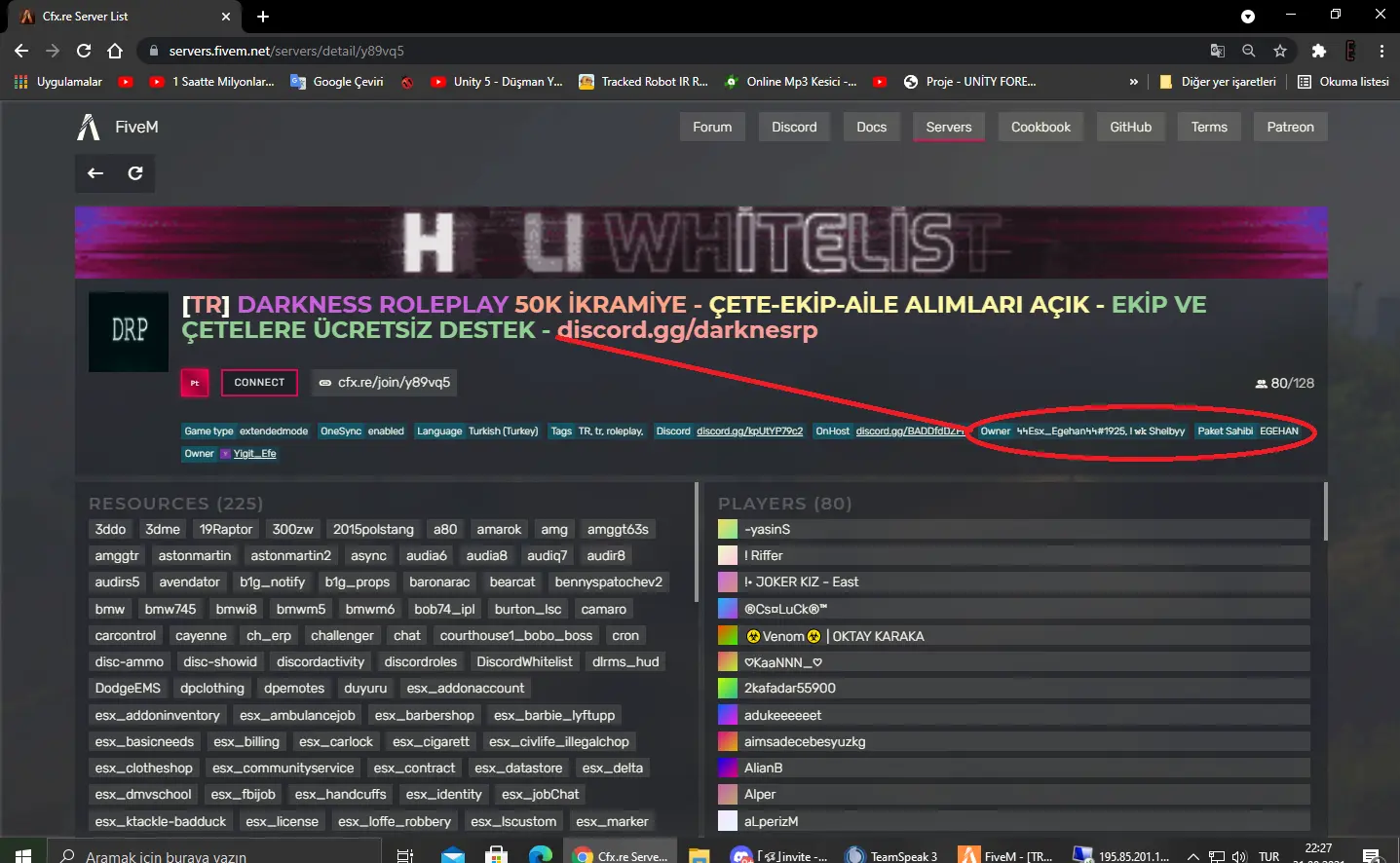Image resolution: width=1400 pixels, height=863 pixels.
Task: Open the '1 Saatte Milyonlar...' bookmark
Action: tap(211, 82)
